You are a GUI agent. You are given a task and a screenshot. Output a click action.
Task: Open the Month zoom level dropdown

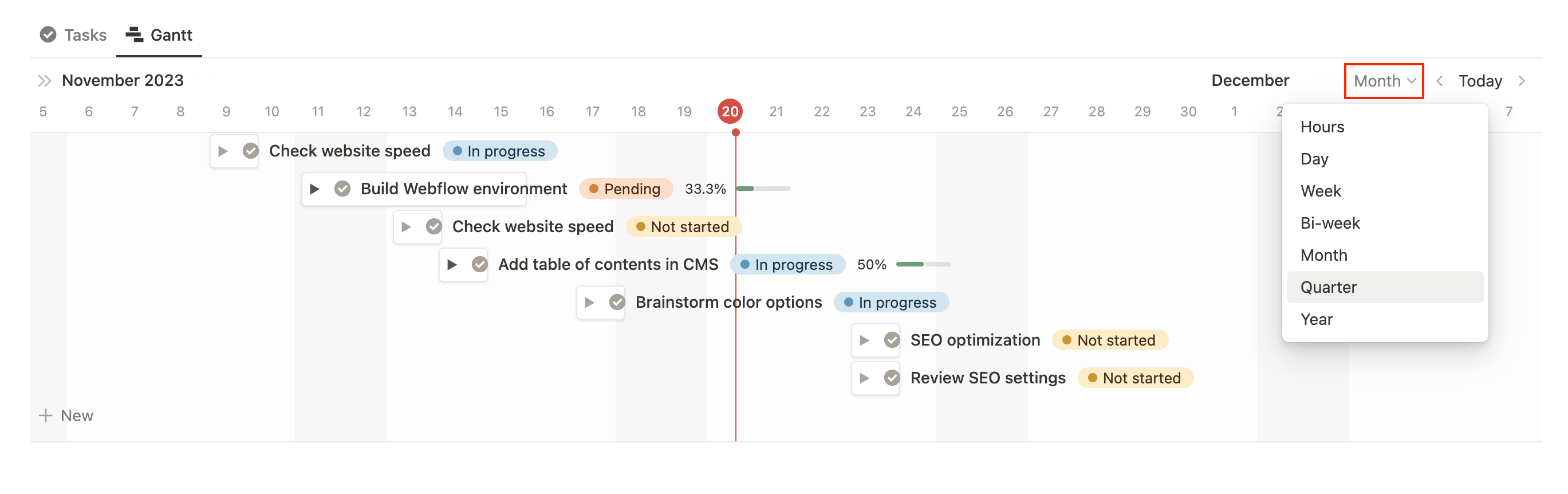click(x=1383, y=80)
